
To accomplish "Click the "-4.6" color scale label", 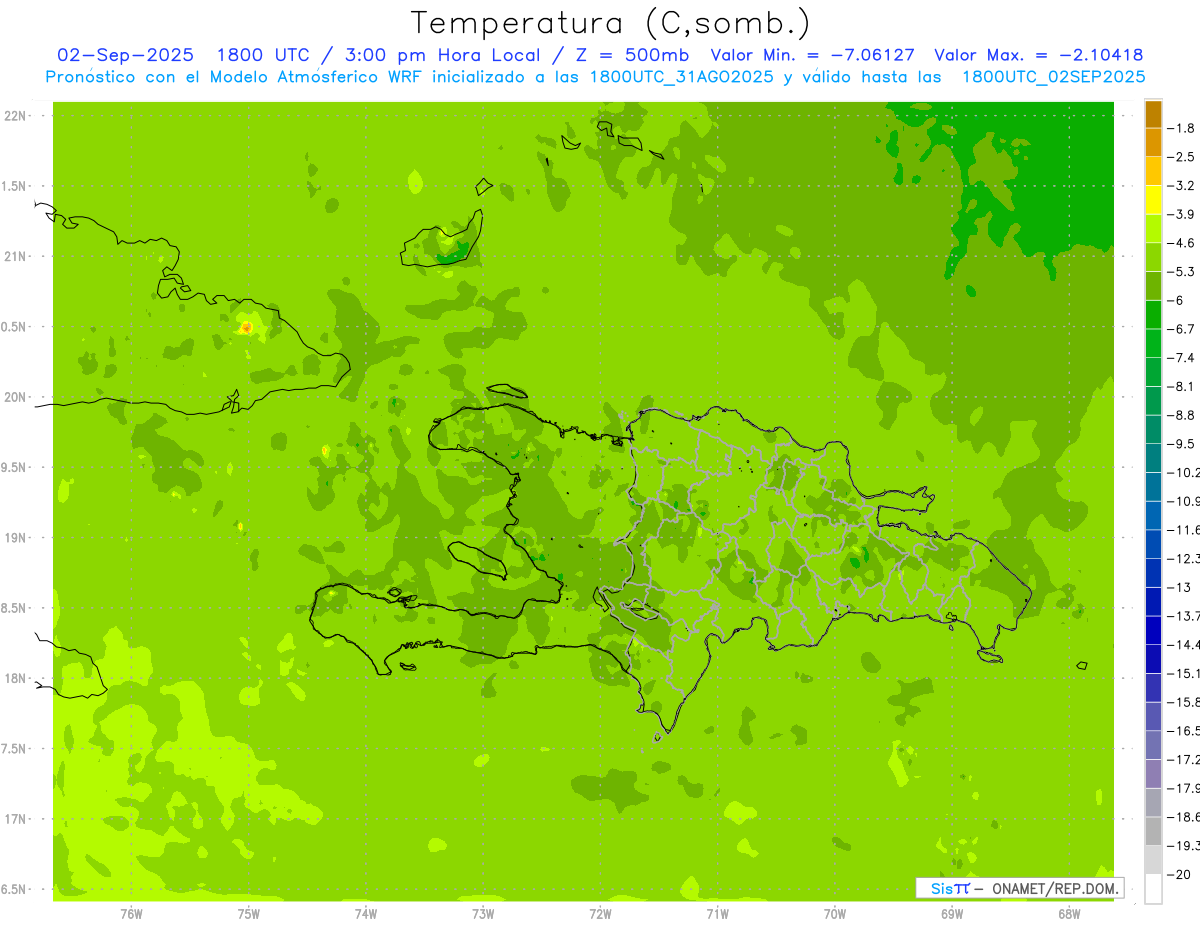I will point(1181,243).
